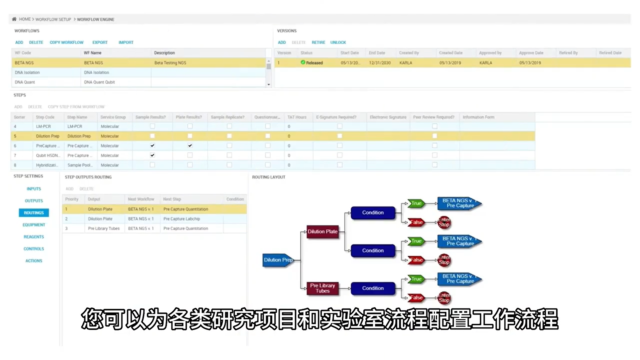Open the Outputs step setting

pos(34,201)
